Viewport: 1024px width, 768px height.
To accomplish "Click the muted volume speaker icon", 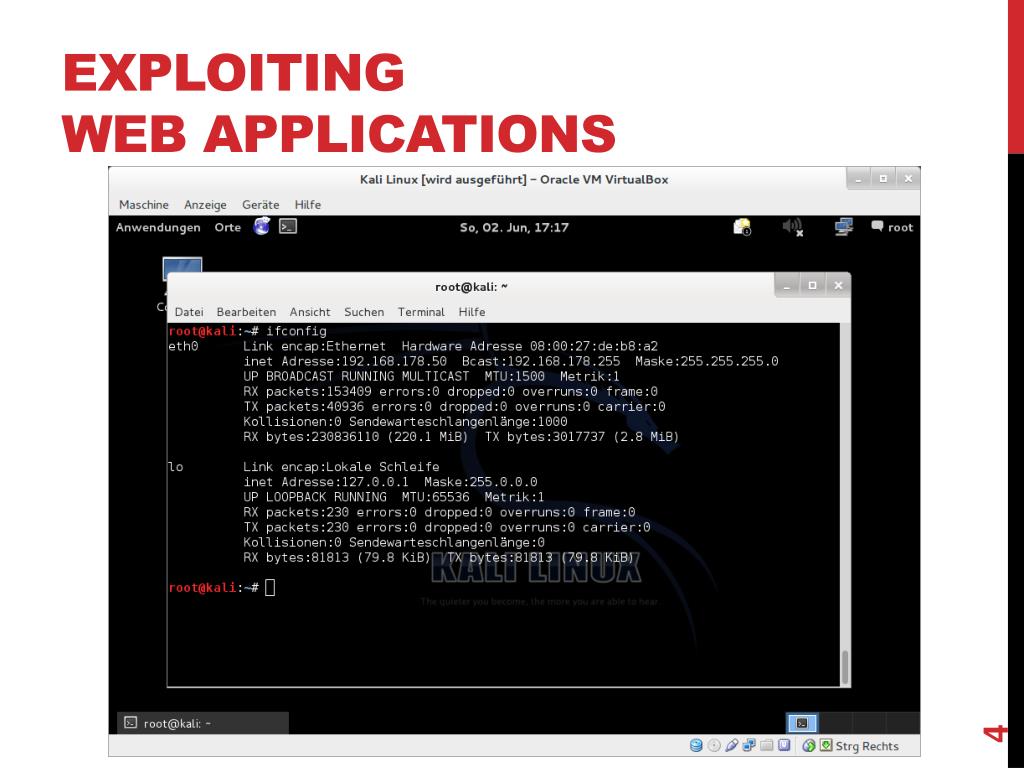I will 793,227.
